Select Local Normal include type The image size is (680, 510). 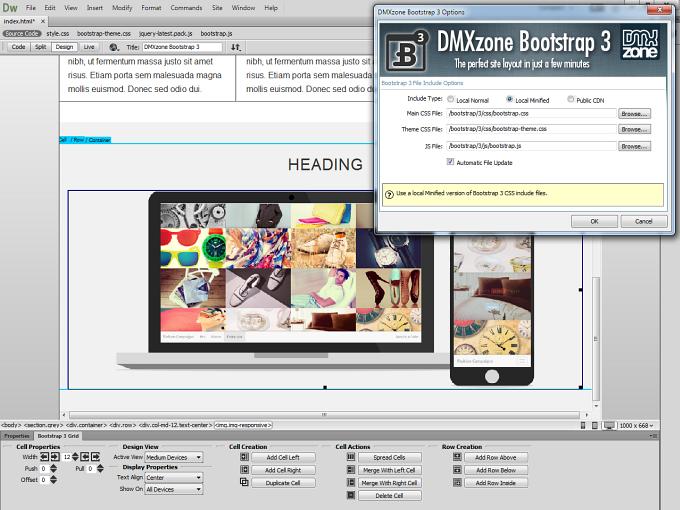click(x=451, y=99)
